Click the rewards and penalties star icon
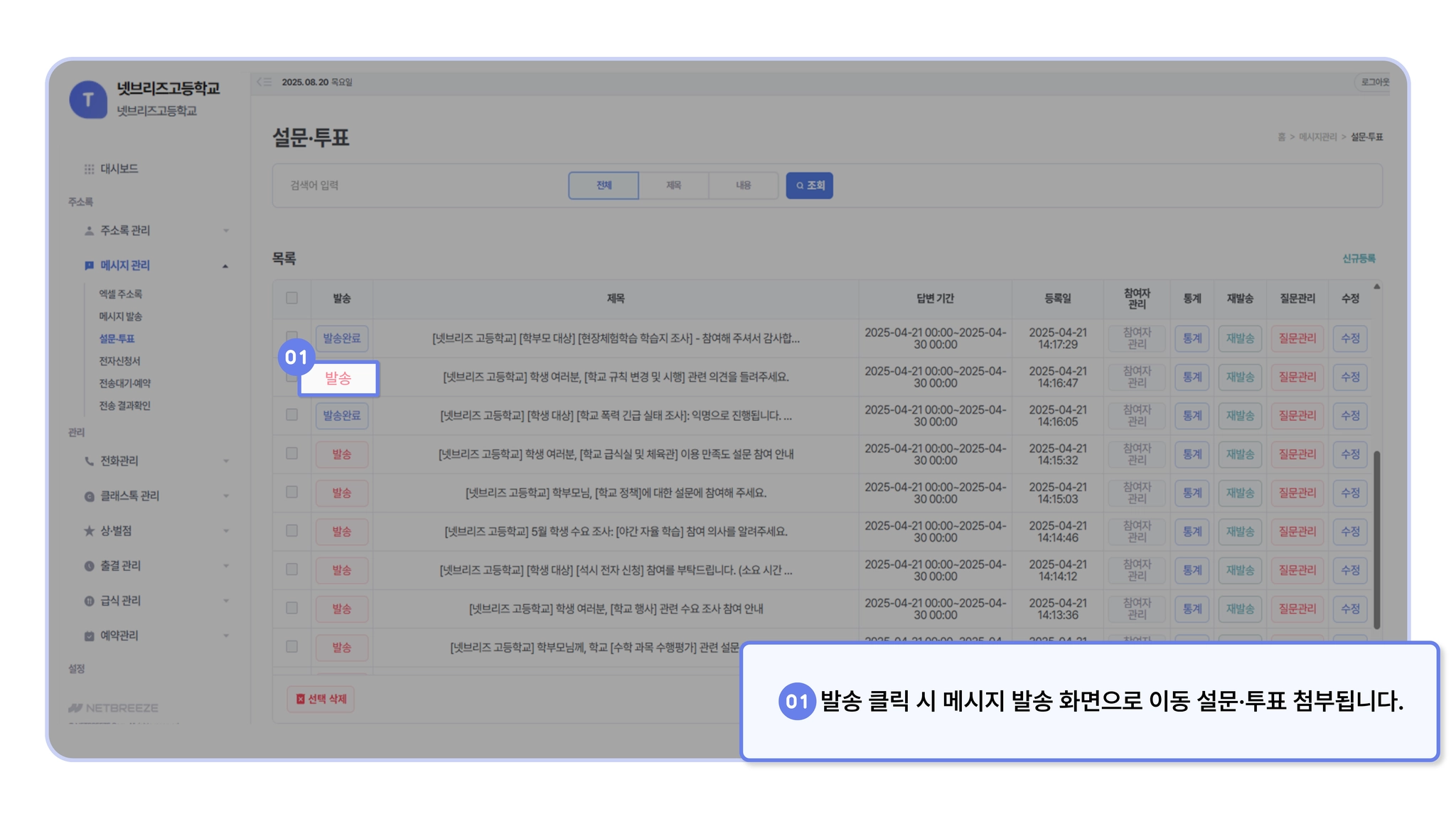This screenshot has width=1456, height=819. pyautogui.click(x=89, y=531)
